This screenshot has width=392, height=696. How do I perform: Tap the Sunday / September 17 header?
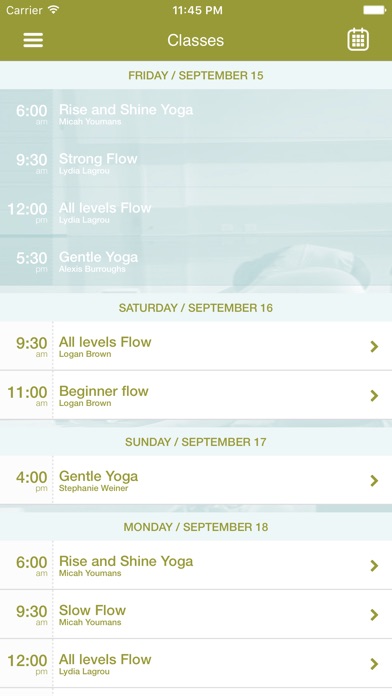[196, 442]
